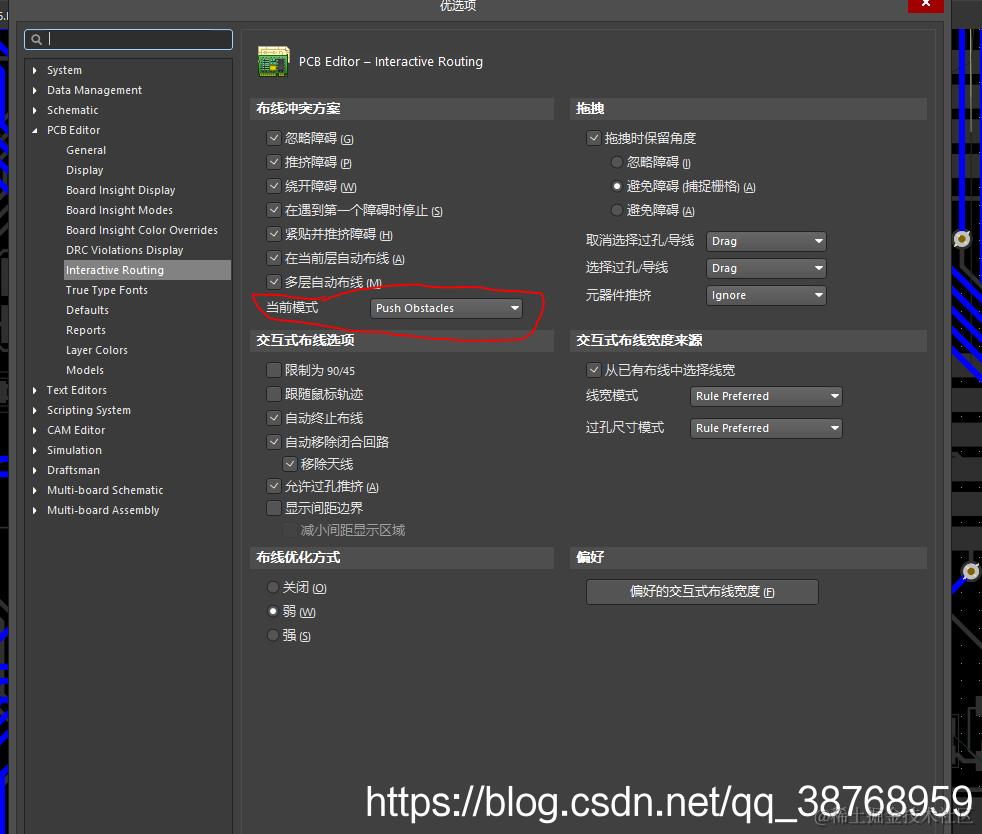
Task: Expand the Draftsman tree node
Action: click(34, 470)
